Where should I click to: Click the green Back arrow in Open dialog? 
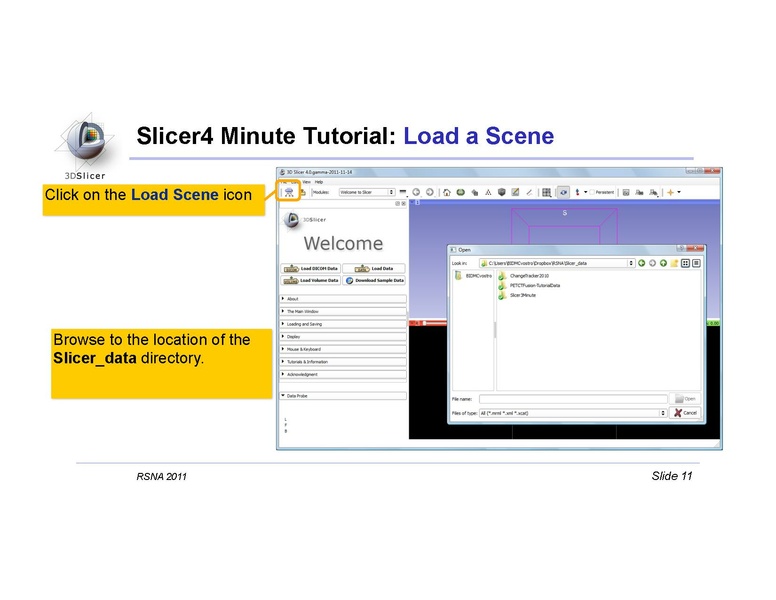point(641,263)
